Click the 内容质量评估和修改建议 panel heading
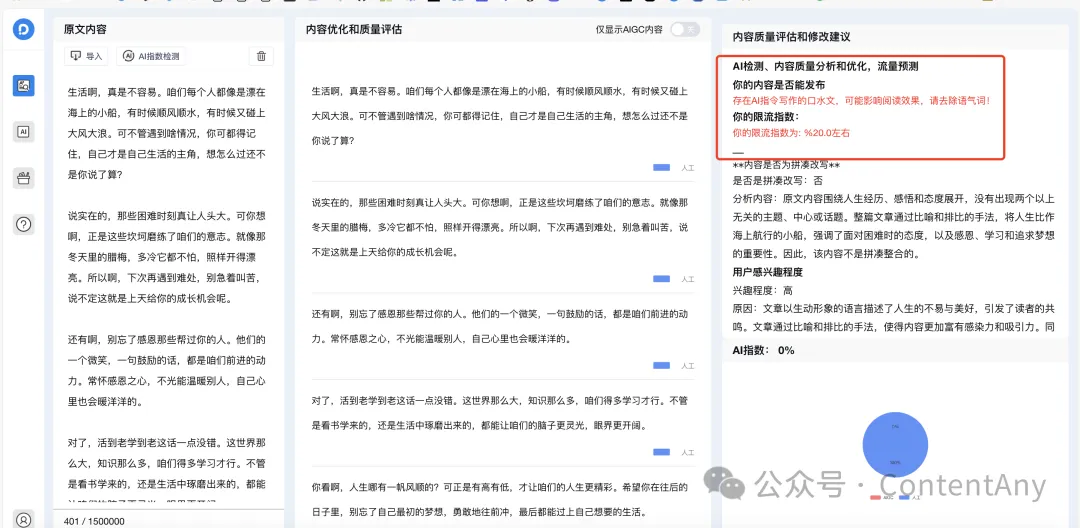Image resolution: width=1080 pixels, height=528 pixels. (791, 36)
